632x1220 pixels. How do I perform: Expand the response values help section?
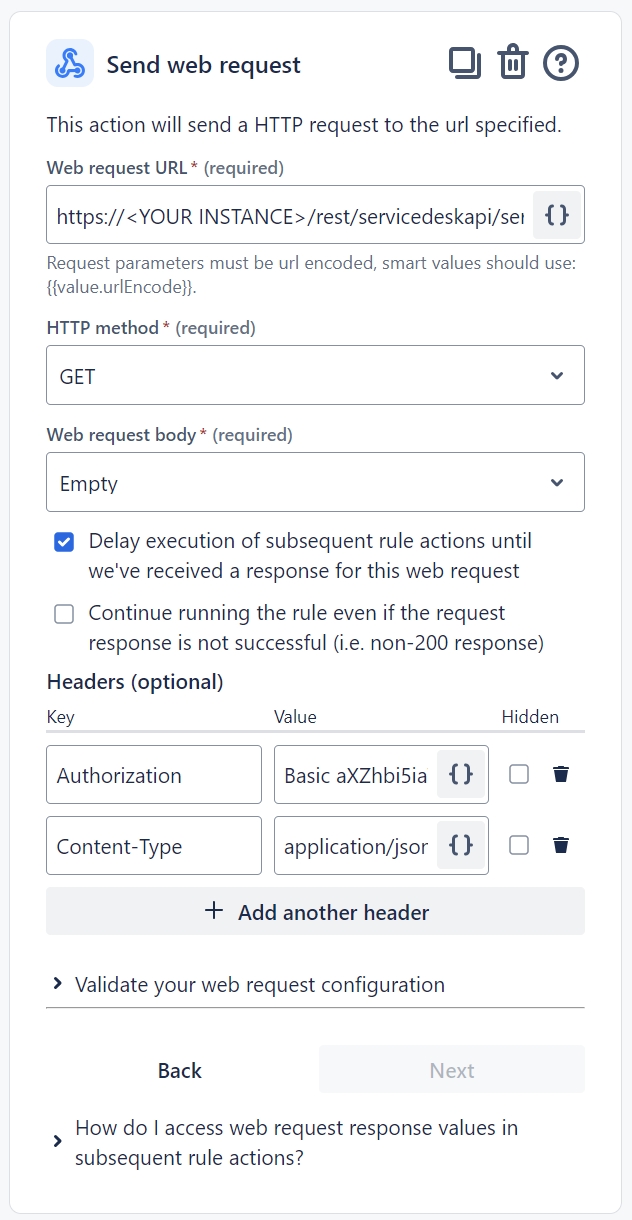point(296,1142)
